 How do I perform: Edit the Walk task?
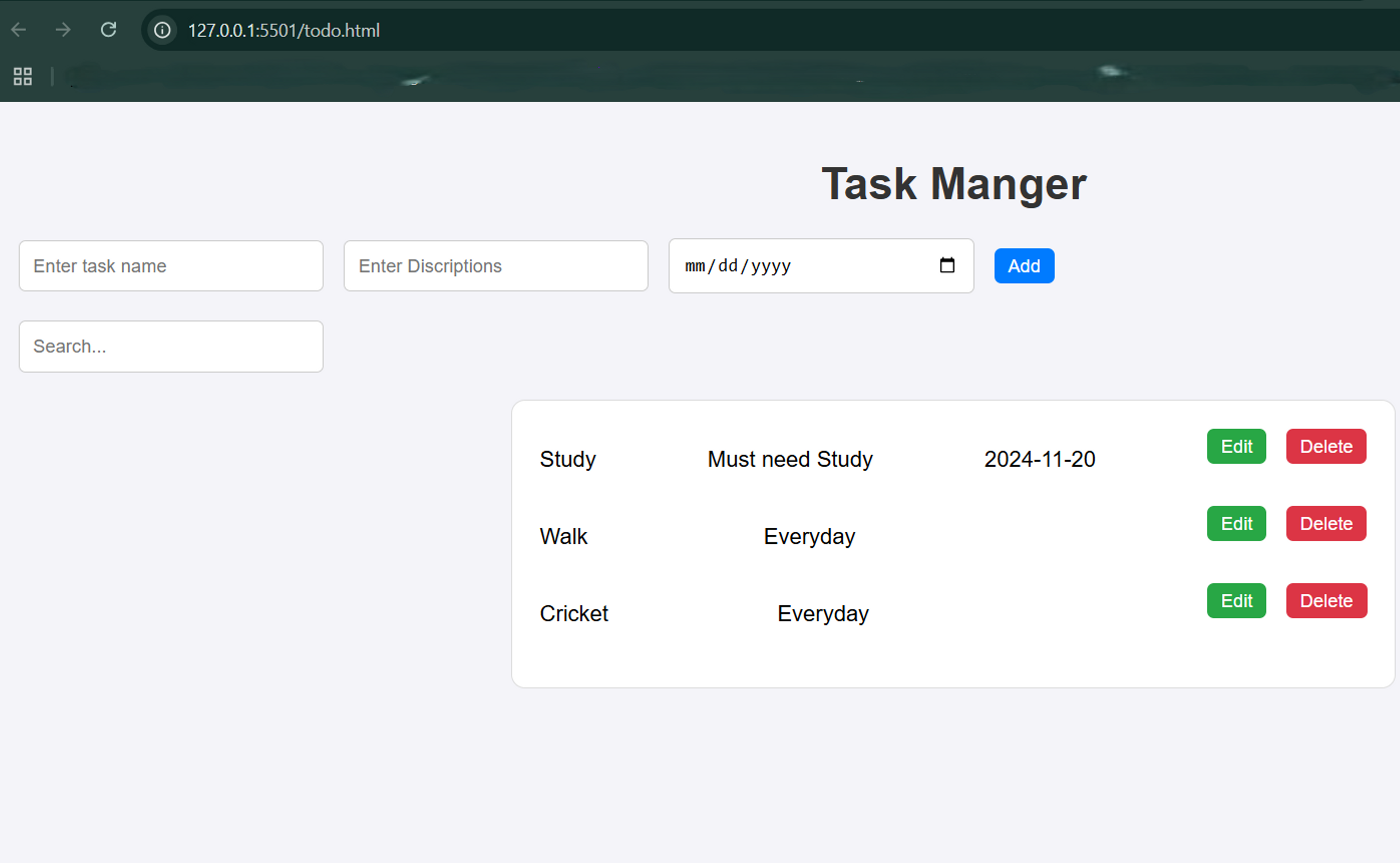pyautogui.click(x=1236, y=523)
